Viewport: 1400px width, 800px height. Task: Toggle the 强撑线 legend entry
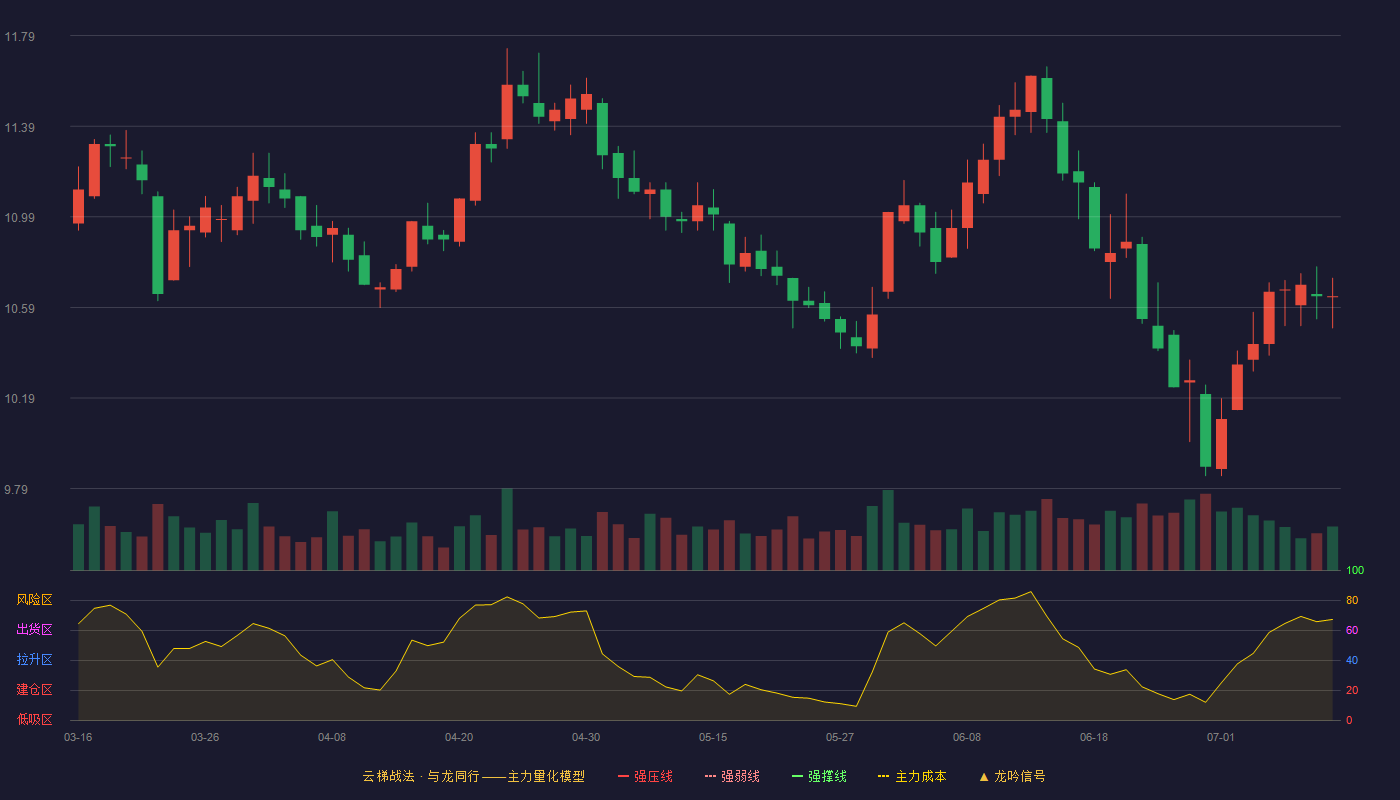point(819,776)
